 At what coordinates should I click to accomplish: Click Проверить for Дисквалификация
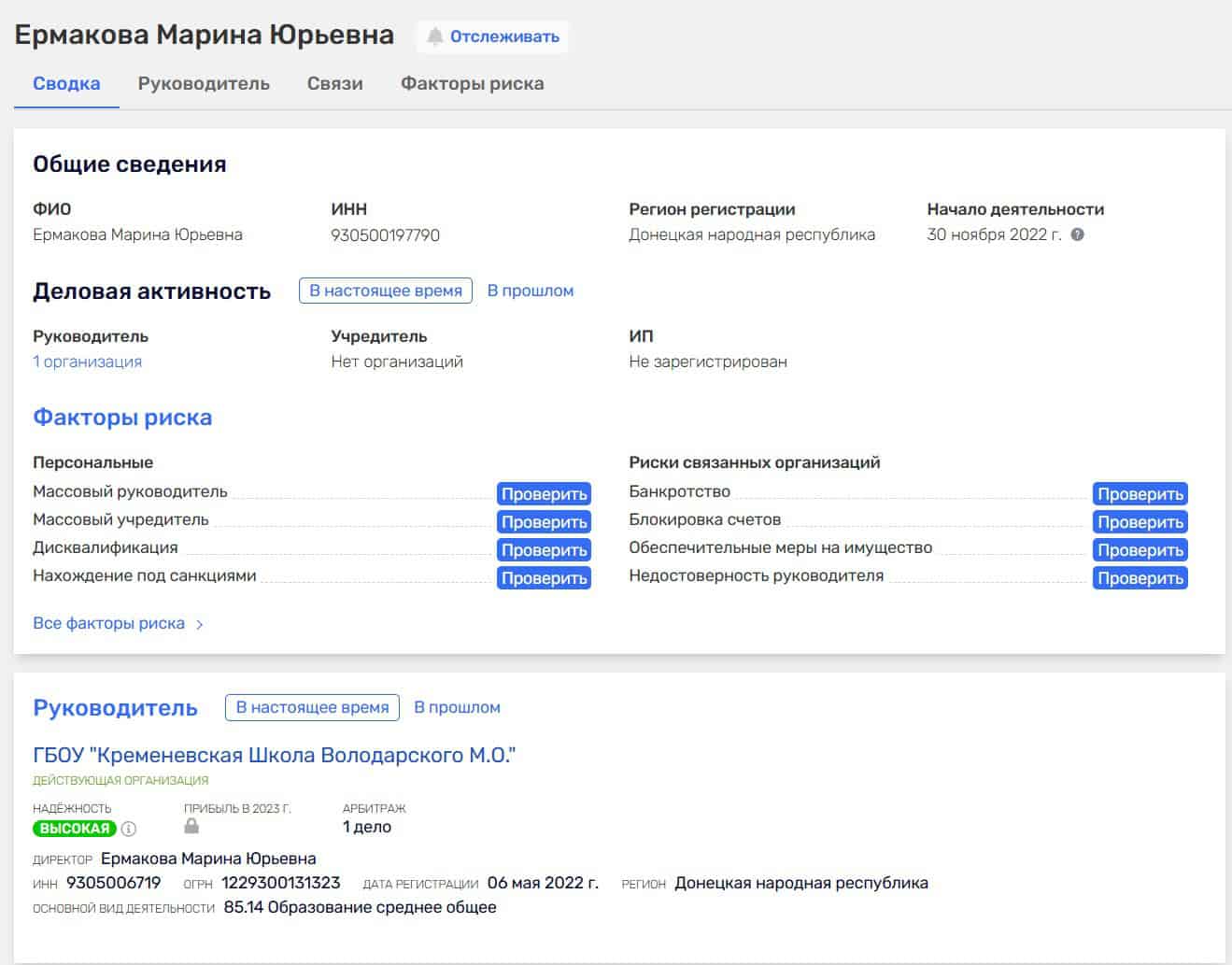point(544,549)
